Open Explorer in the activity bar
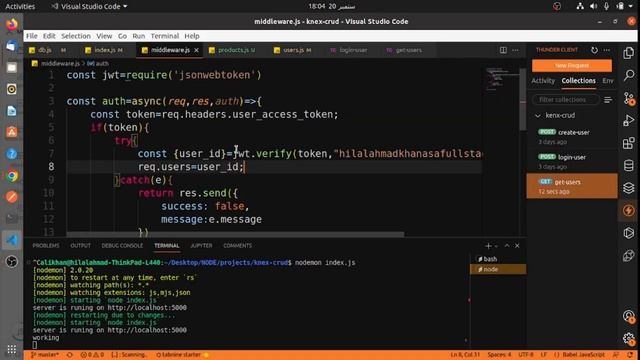Viewport: 640px width, 360px height. [629, 53]
